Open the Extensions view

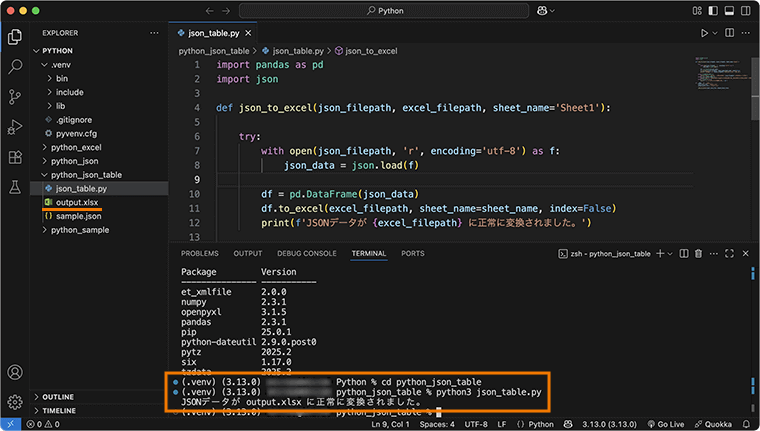click(x=15, y=157)
